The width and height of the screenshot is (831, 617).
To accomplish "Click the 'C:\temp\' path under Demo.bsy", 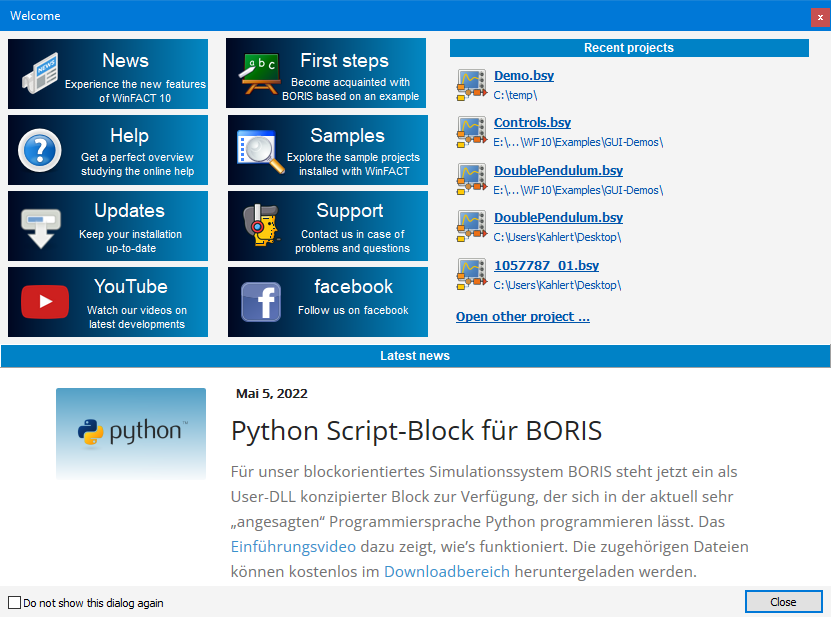I will pyautogui.click(x=515, y=95).
